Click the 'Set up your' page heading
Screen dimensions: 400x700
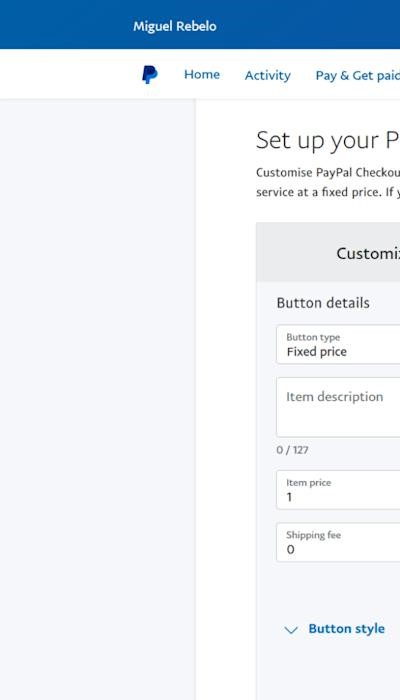point(317,141)
